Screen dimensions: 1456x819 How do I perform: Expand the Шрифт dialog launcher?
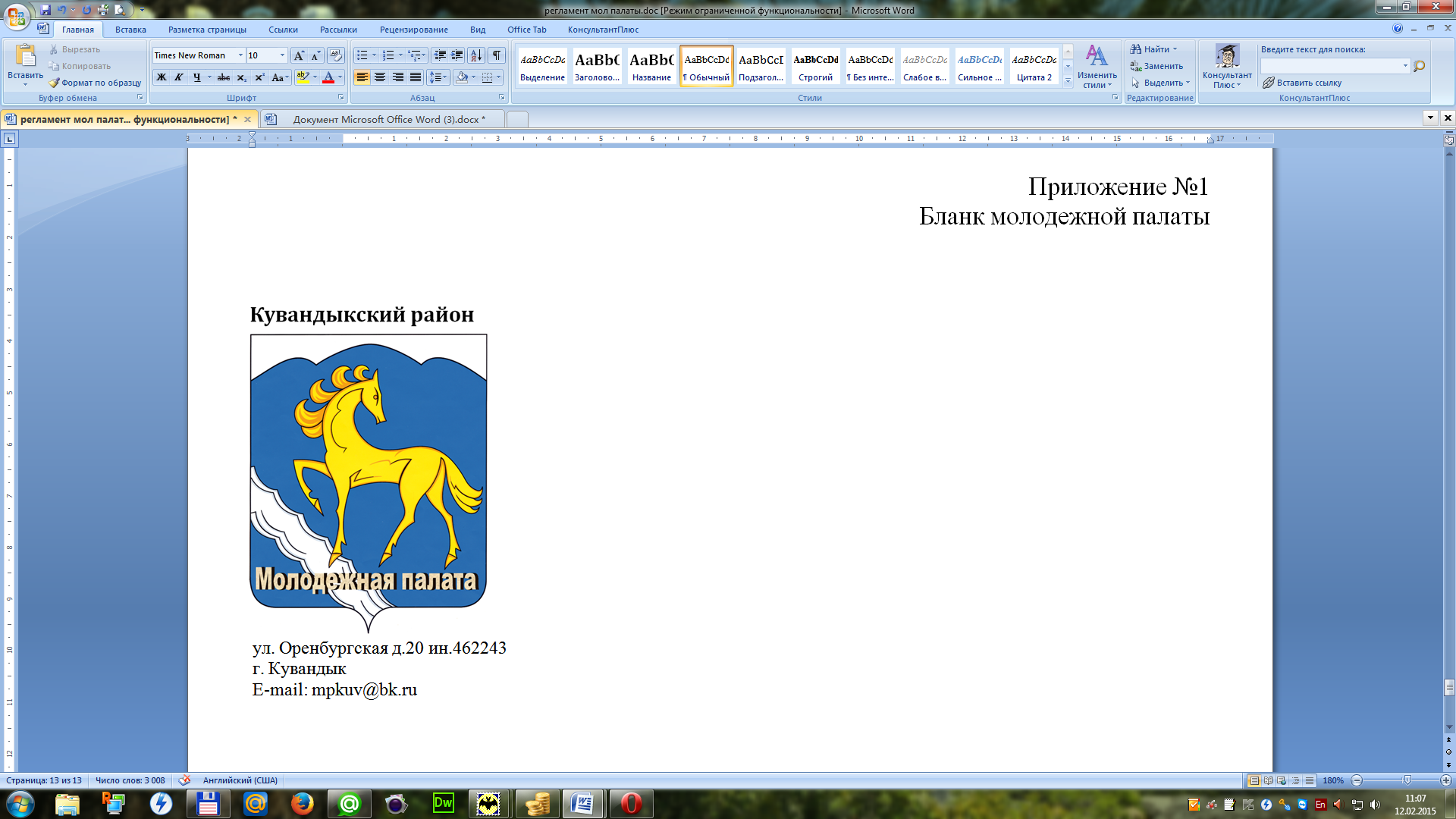click(340, 98)
